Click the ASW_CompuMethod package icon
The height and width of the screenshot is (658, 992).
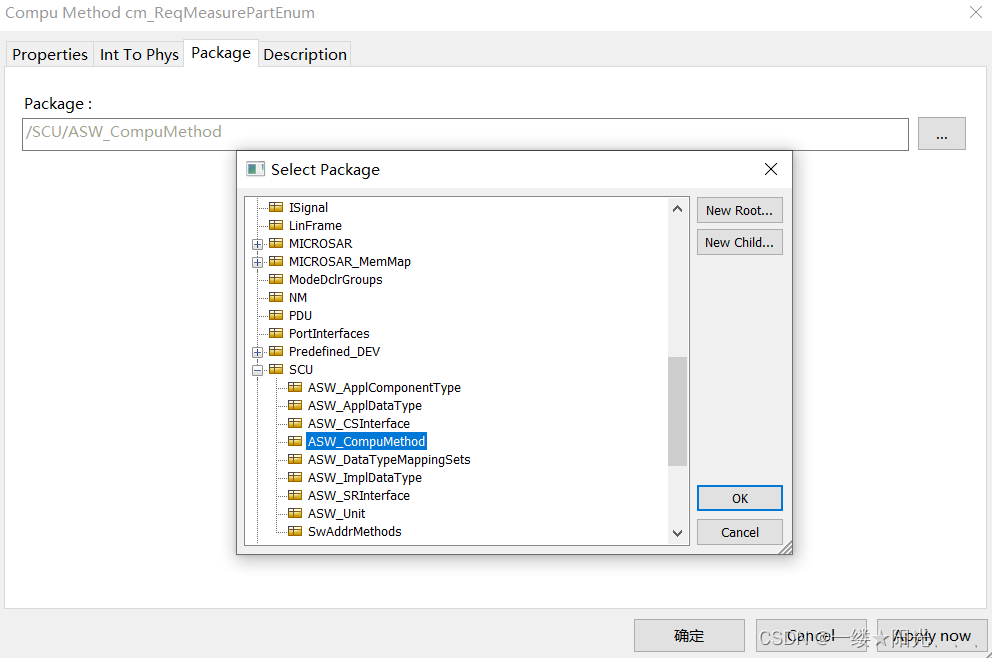coord(295,441)
